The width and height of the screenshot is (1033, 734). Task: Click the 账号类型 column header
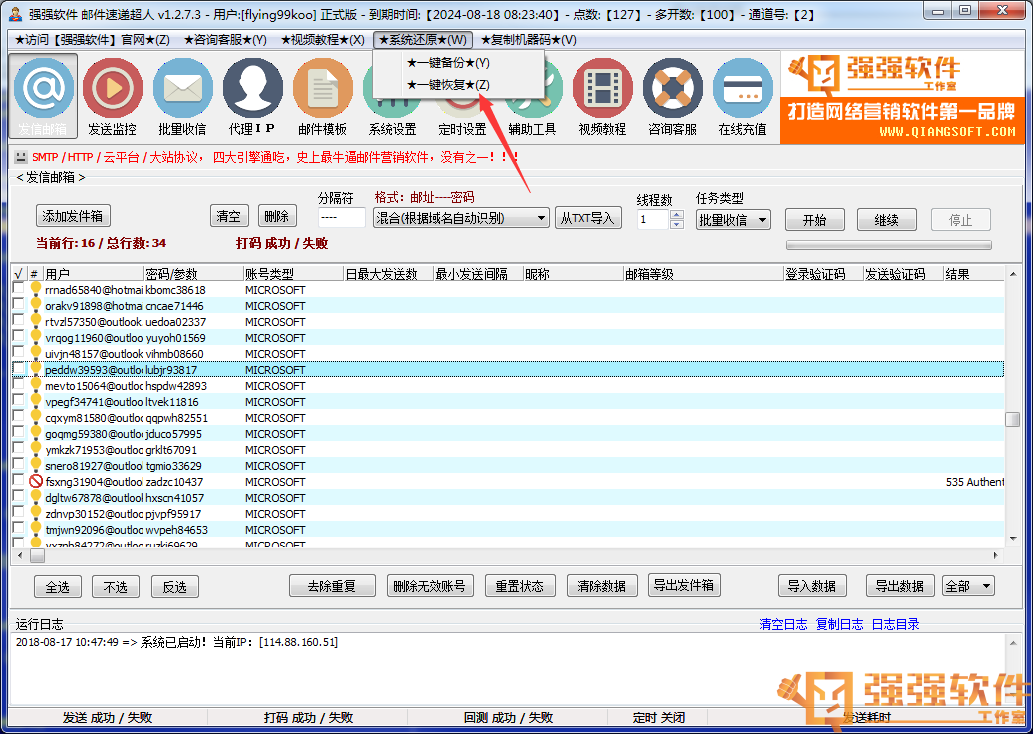[x=293, y=274]
